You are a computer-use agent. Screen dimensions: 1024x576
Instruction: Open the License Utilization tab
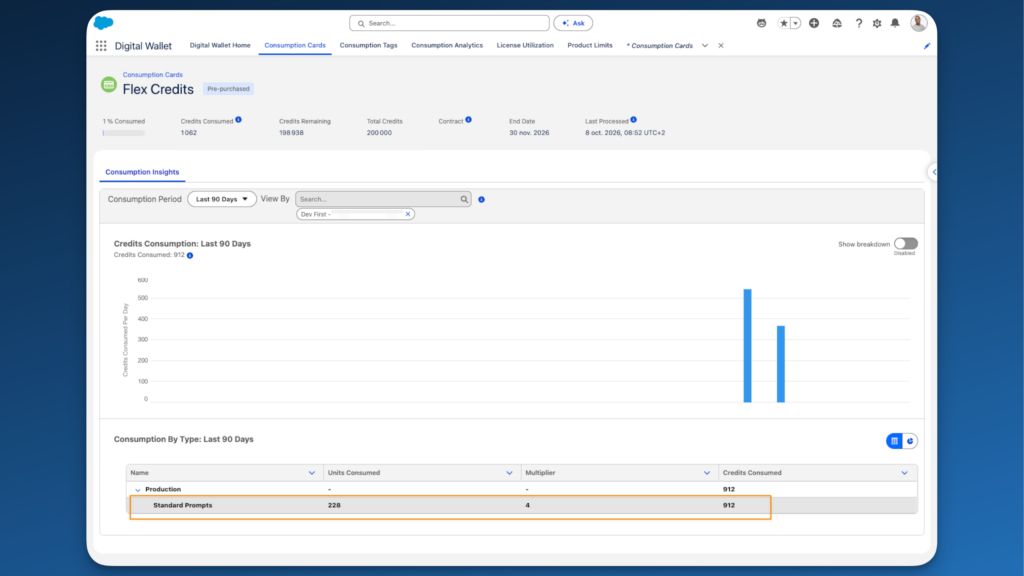[525, 45]
